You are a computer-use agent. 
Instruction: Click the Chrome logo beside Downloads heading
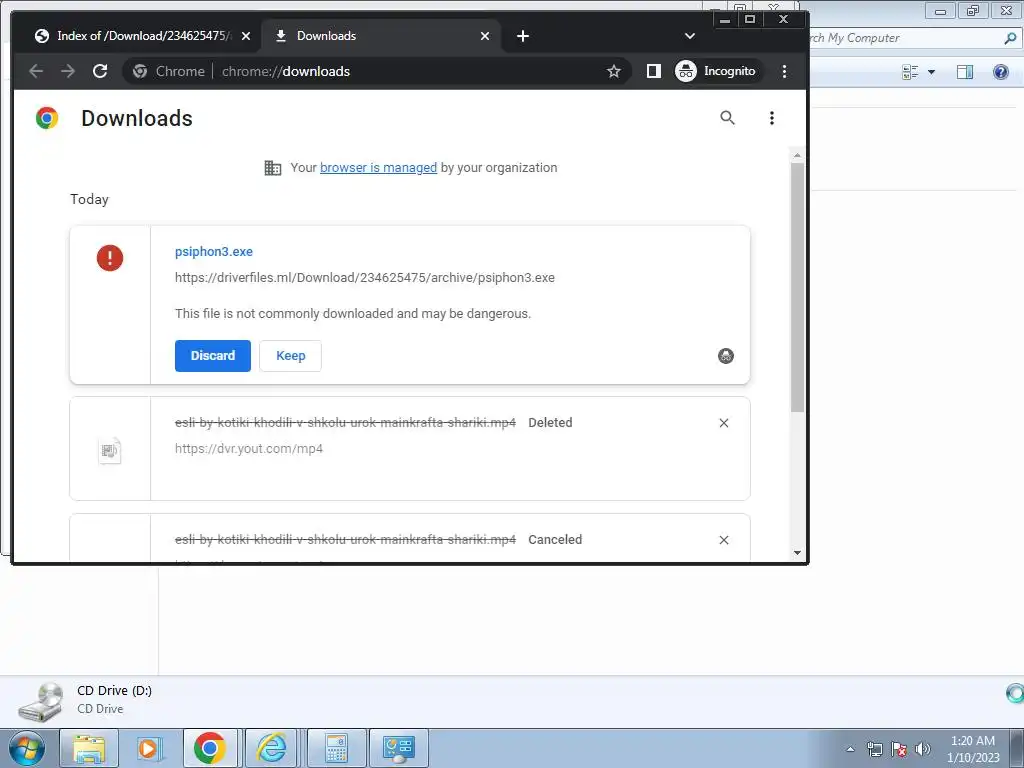click(47, 118)
